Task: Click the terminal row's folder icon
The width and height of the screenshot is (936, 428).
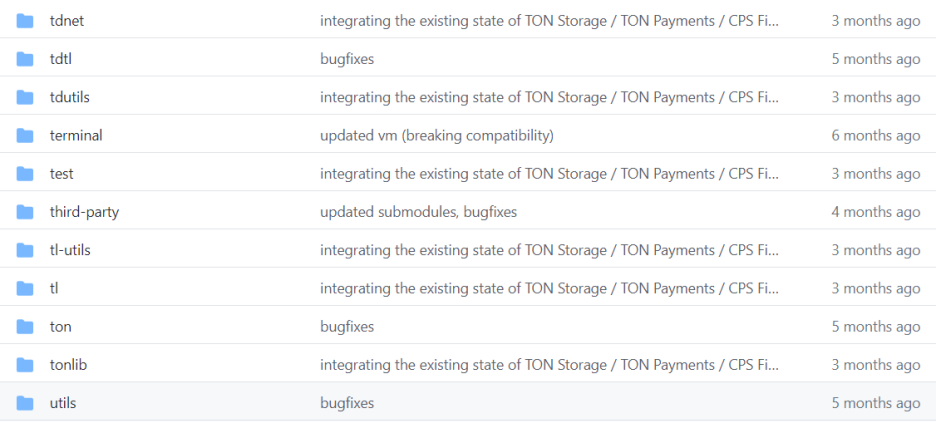Action: click(x=24, y=136)
